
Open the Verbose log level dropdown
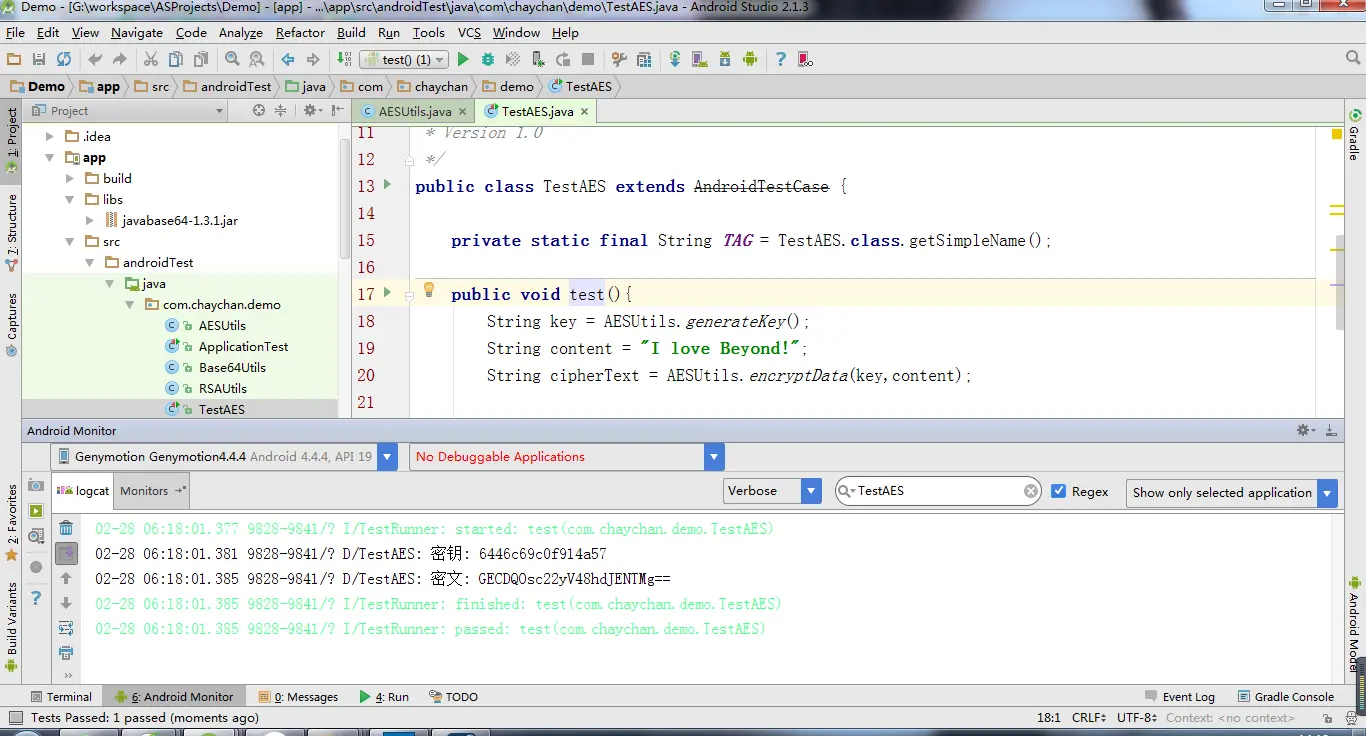(x=811, y=491)
